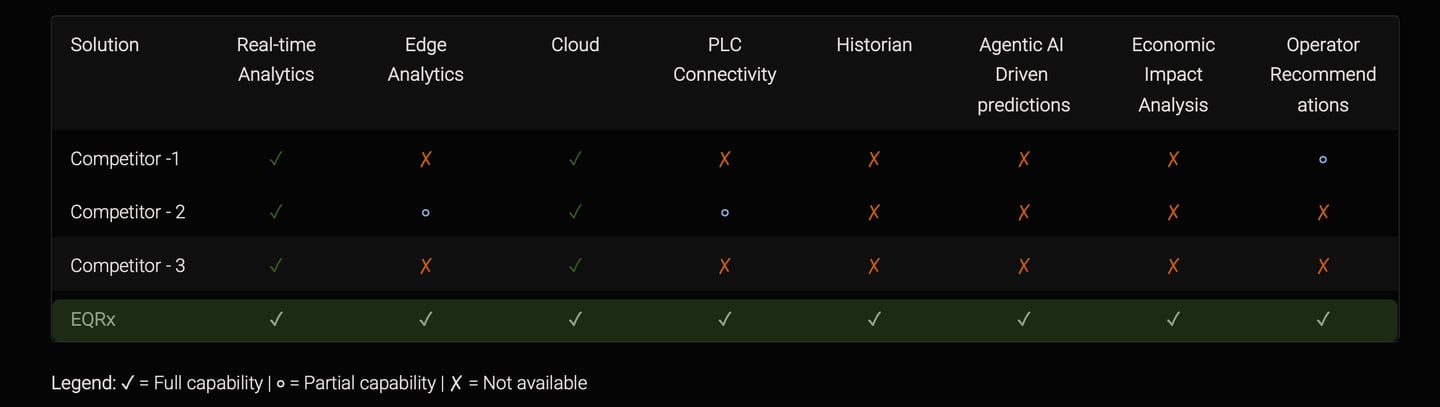Select the PLC Connectivity column header
The width and height of the screenshot is (1440, 407).
[724, 60]
